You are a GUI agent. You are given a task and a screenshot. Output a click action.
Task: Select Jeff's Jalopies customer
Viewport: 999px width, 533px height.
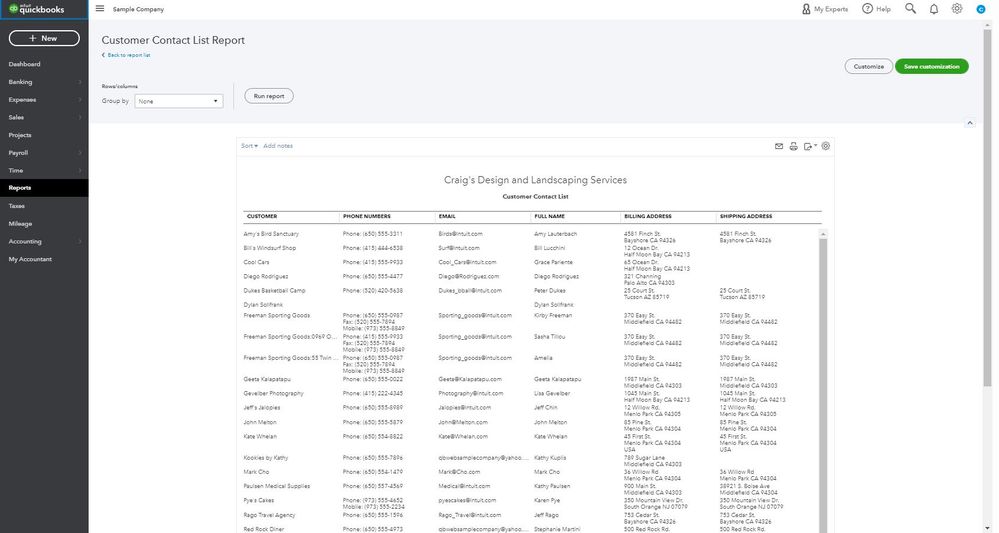pos(262,408)
